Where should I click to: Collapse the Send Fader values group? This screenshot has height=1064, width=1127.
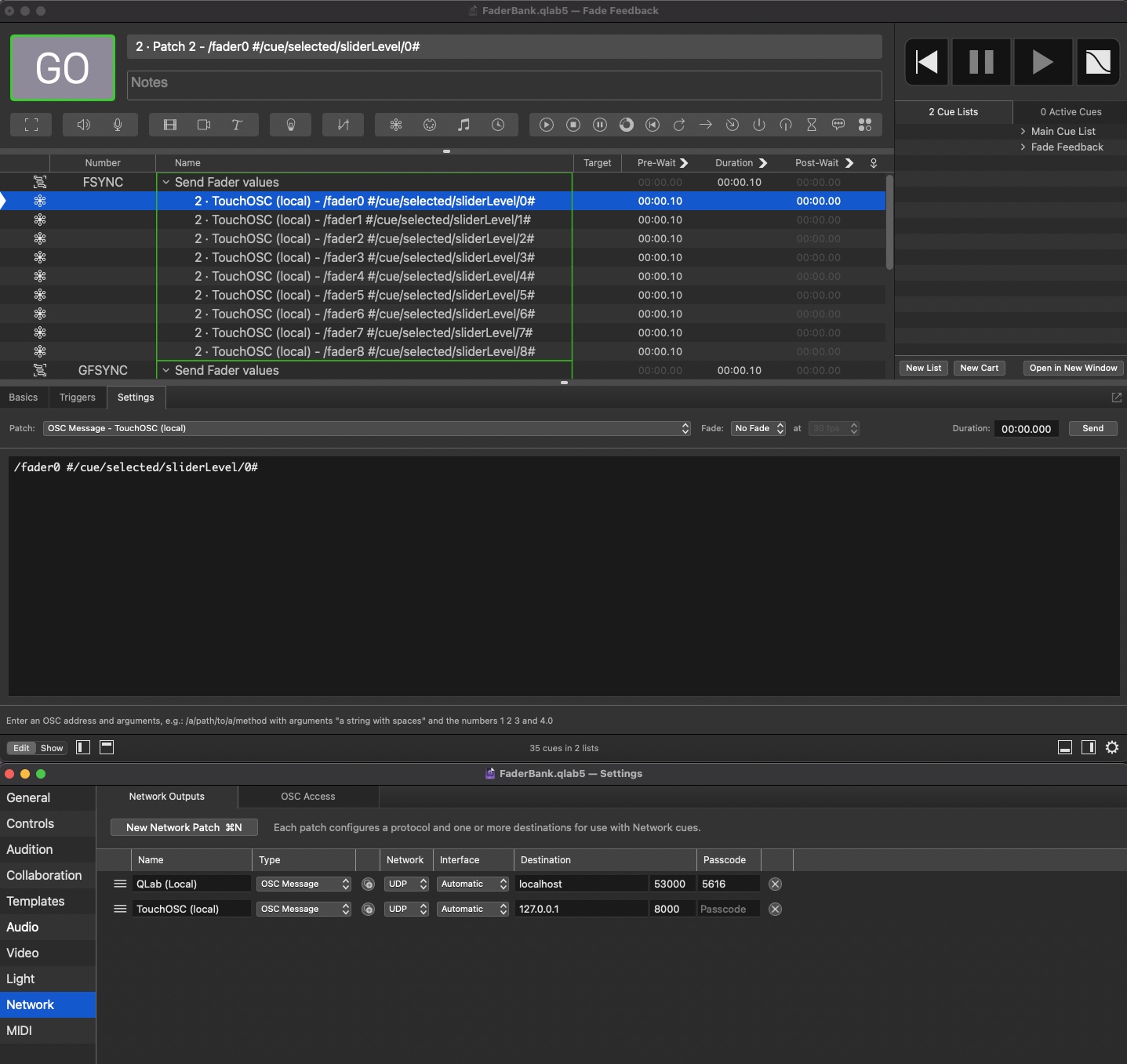pyautogui.click(x=165, y=182)
